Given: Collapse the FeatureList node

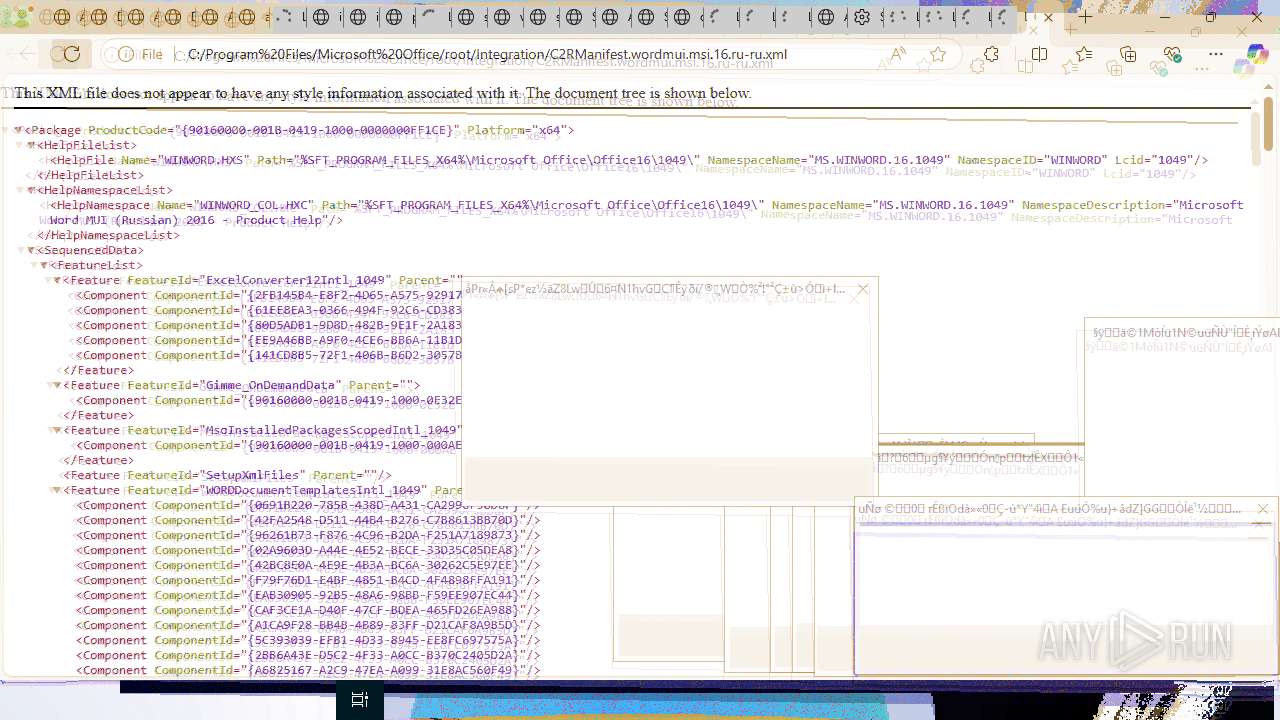Looking at the screenshot, I should (44, 265).
